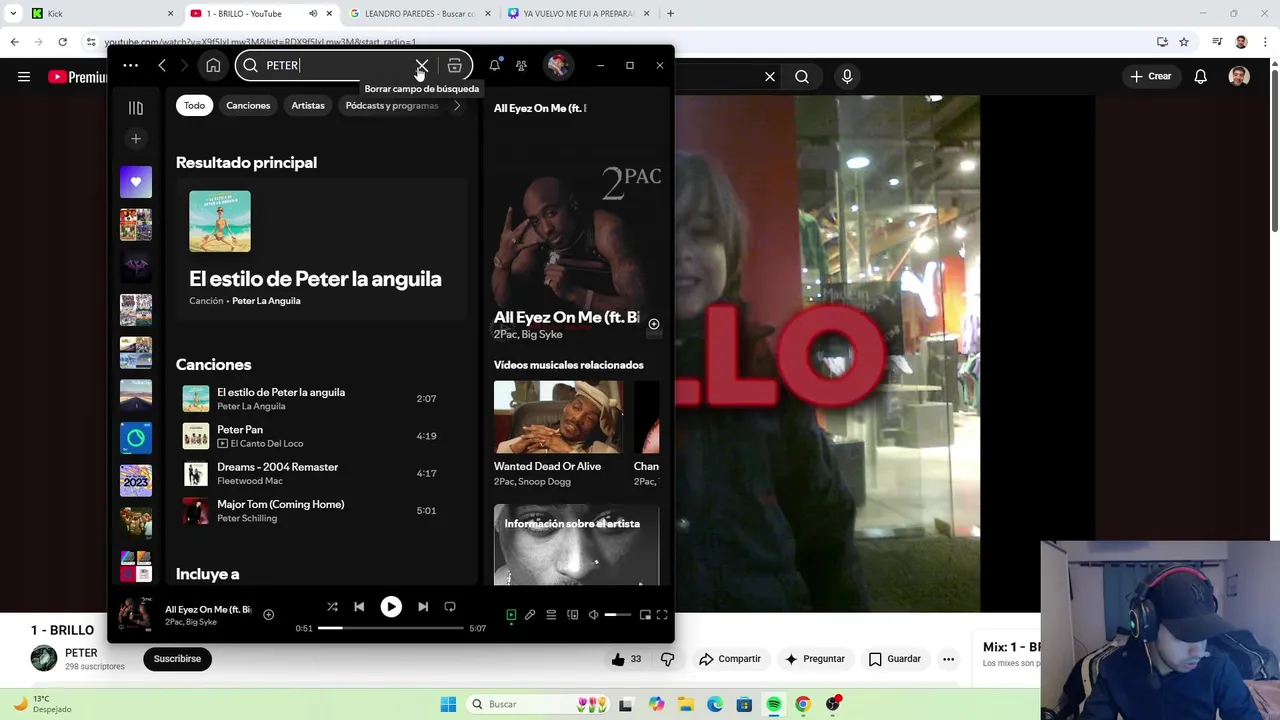Switch to the LEANDRO PAREDES browser tab
1280x720 pixels.
click(420, 14)
